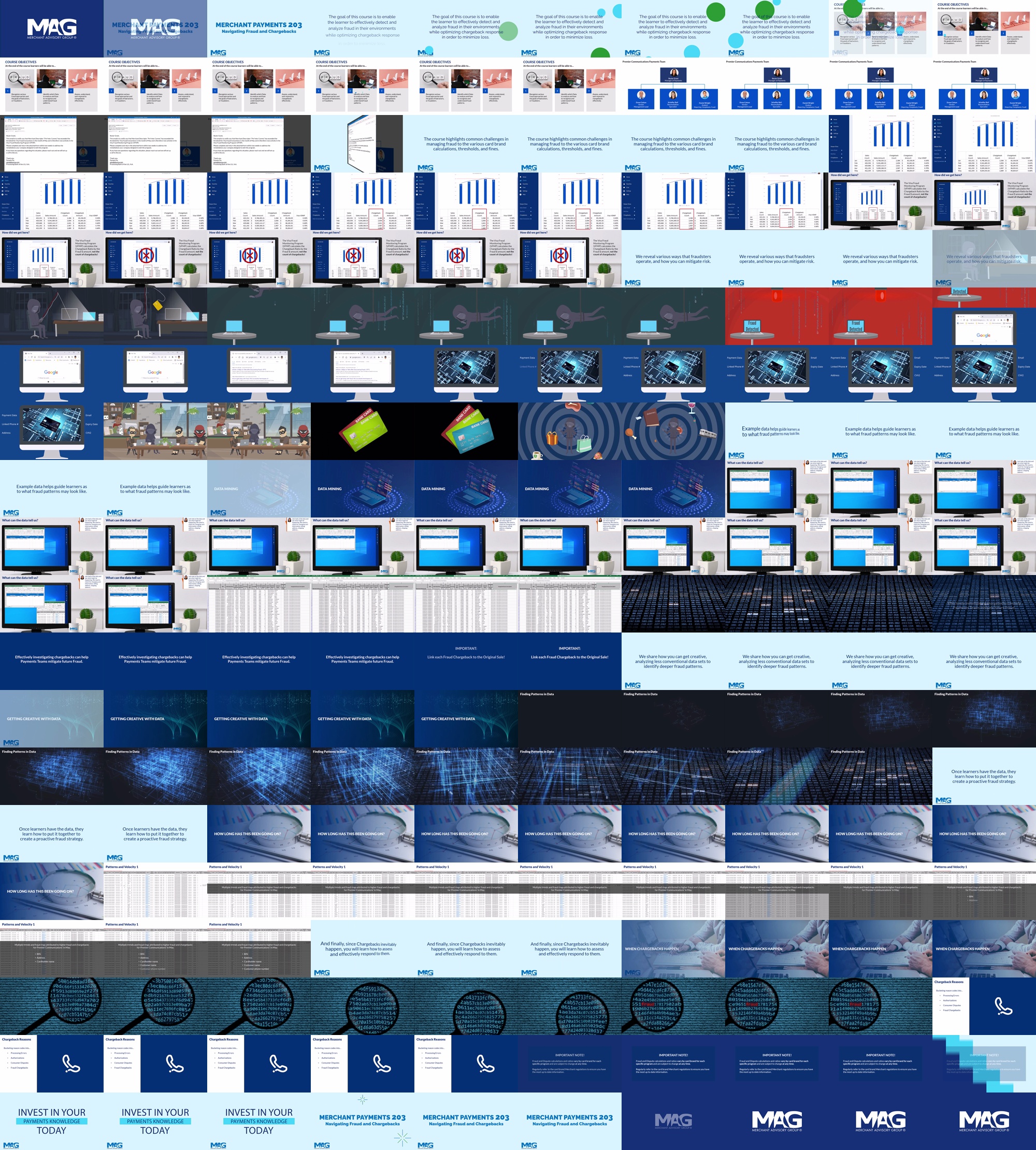
Task: Select the course objectives frame covered by green circle
Action: (x=881, y=28)
